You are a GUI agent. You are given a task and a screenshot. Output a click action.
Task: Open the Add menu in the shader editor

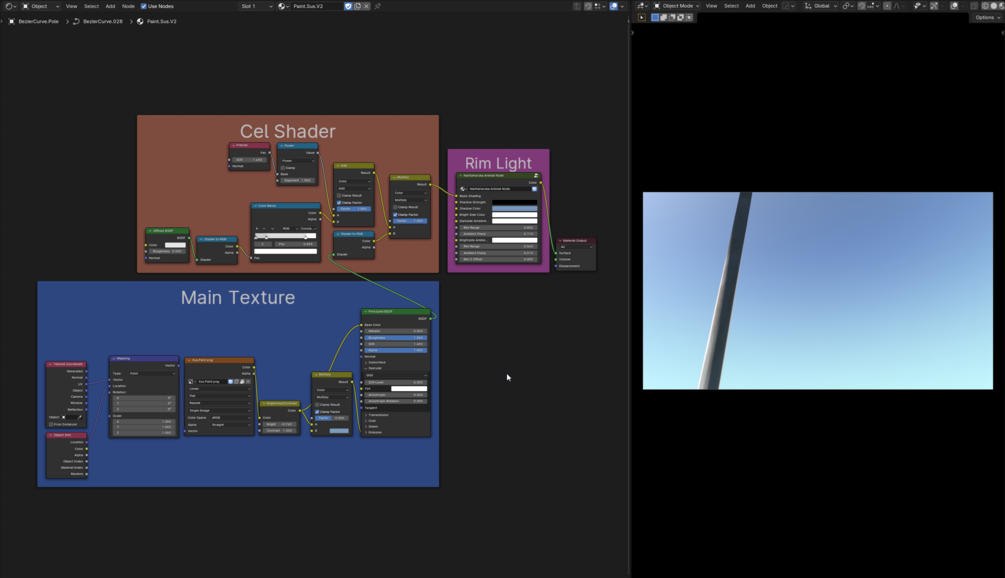(x=108, y=5)
